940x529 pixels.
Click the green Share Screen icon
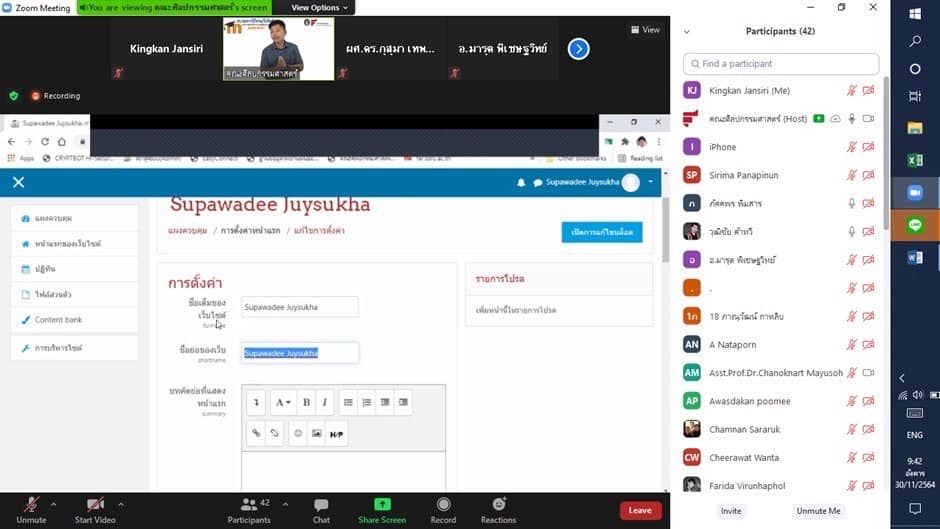tap(382, 504)
